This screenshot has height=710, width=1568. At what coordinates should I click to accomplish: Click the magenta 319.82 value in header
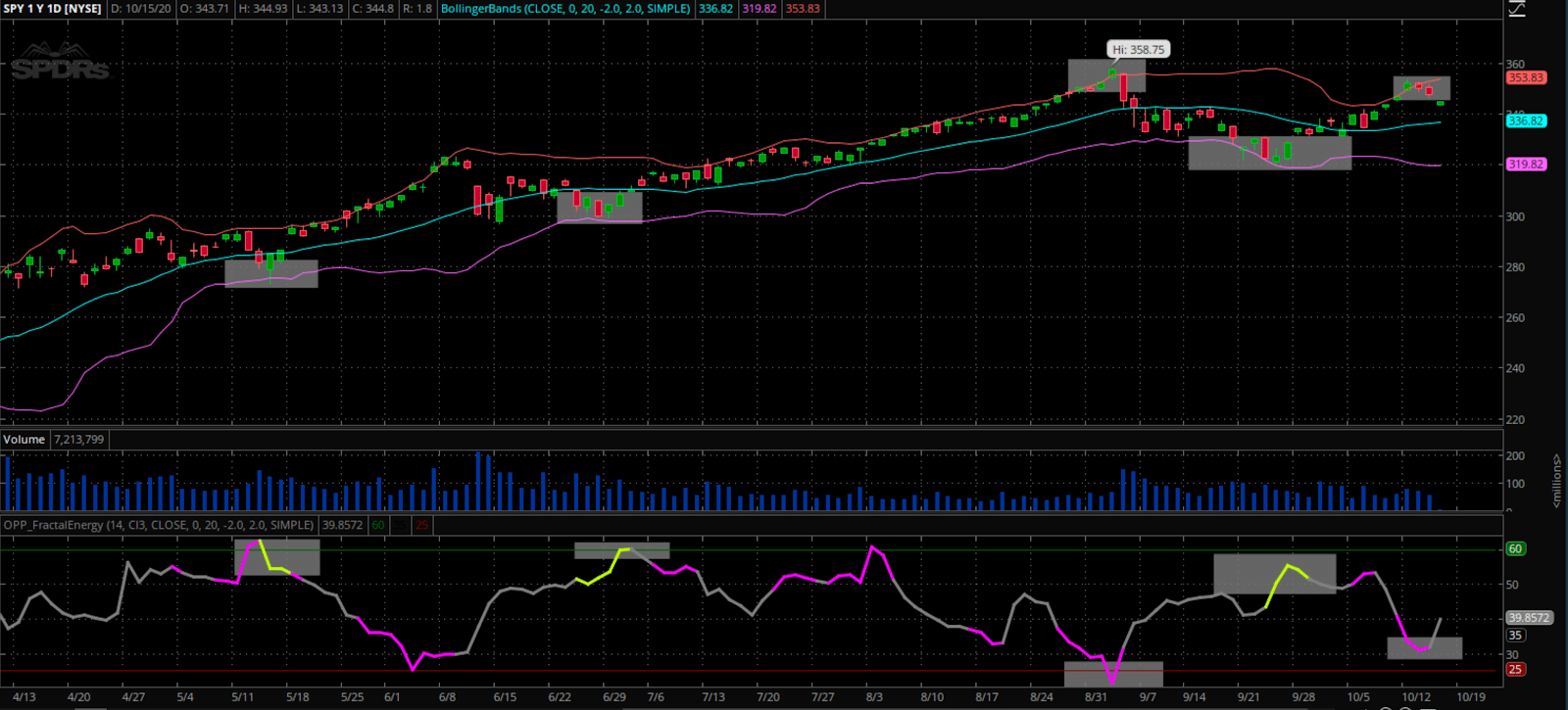(x=759, y=8)
